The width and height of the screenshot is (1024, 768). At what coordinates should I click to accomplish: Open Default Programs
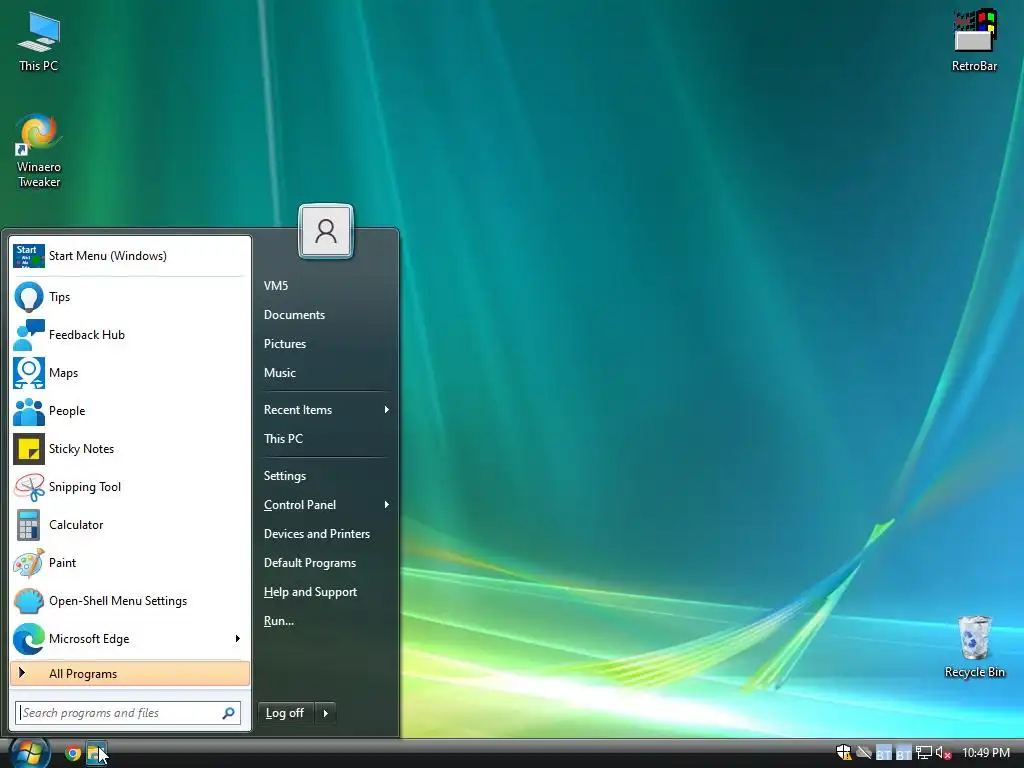(325, 563)
